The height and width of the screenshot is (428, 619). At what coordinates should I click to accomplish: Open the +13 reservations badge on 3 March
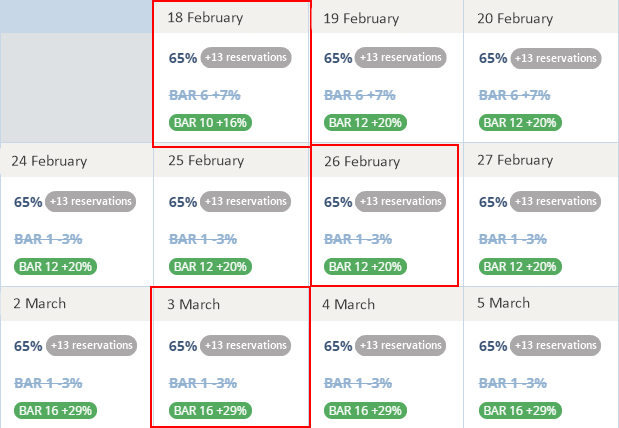[x=246, y=346]
